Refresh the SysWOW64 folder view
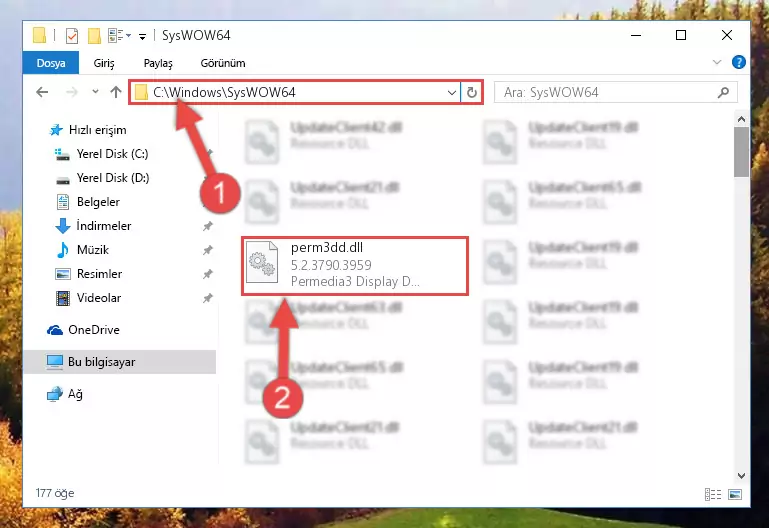The image size is (769, 528). point(472,93)
